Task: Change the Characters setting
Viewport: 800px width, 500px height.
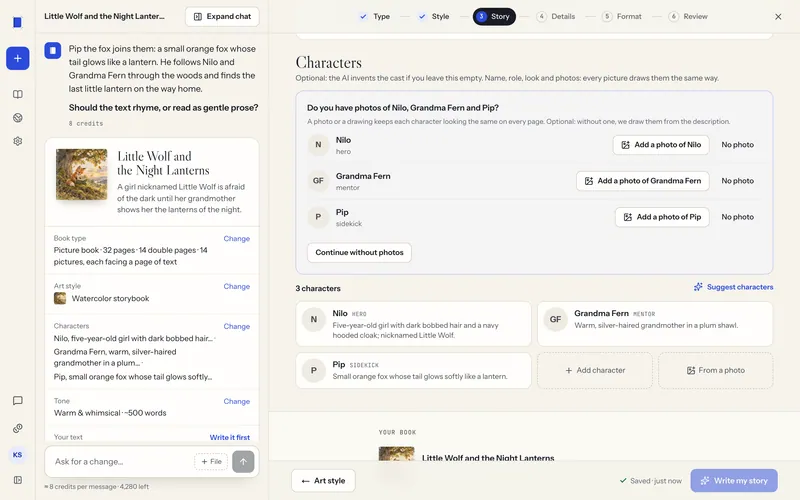Action: [237, 326]
